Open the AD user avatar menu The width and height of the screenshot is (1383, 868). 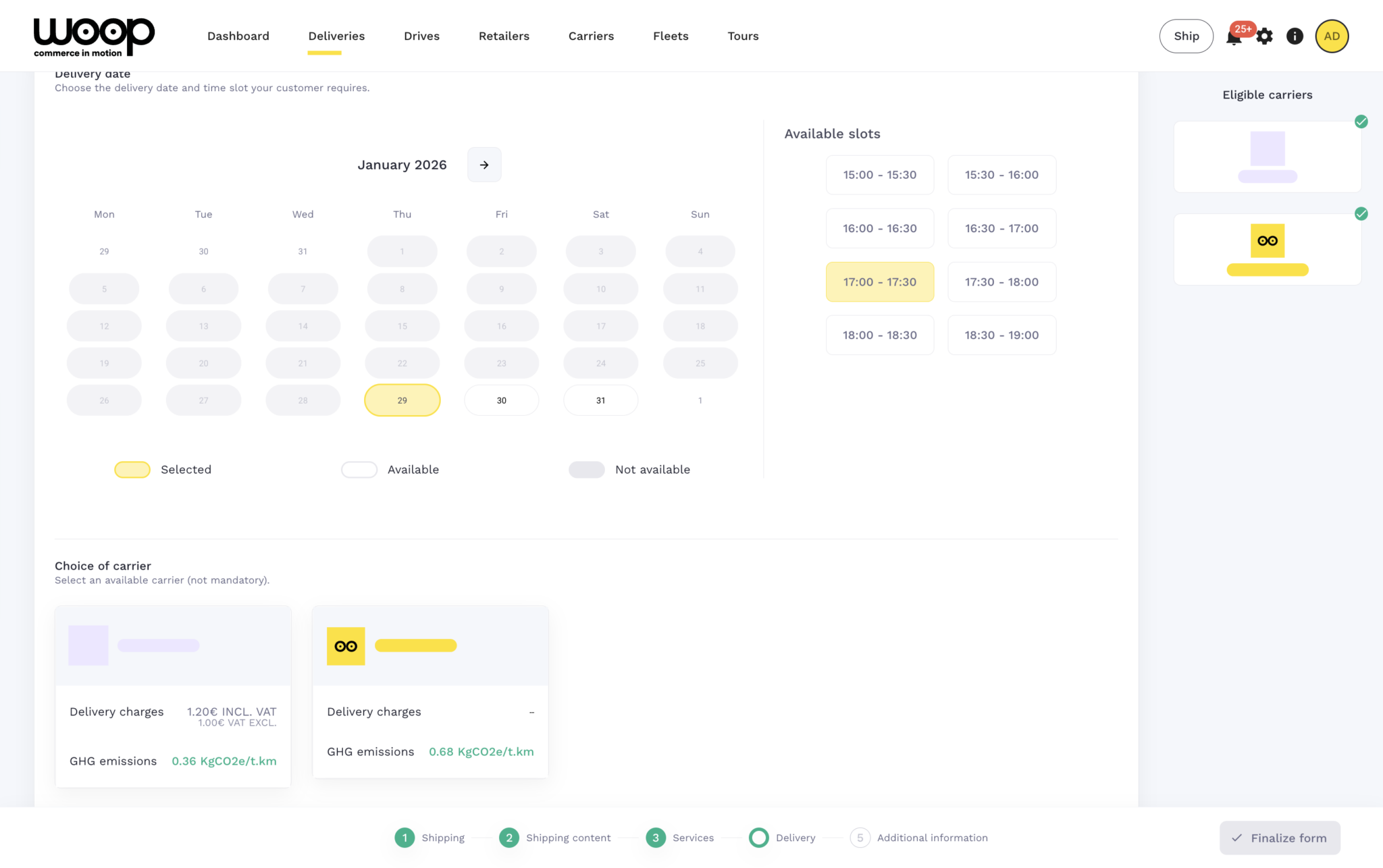click(1332, 36)
